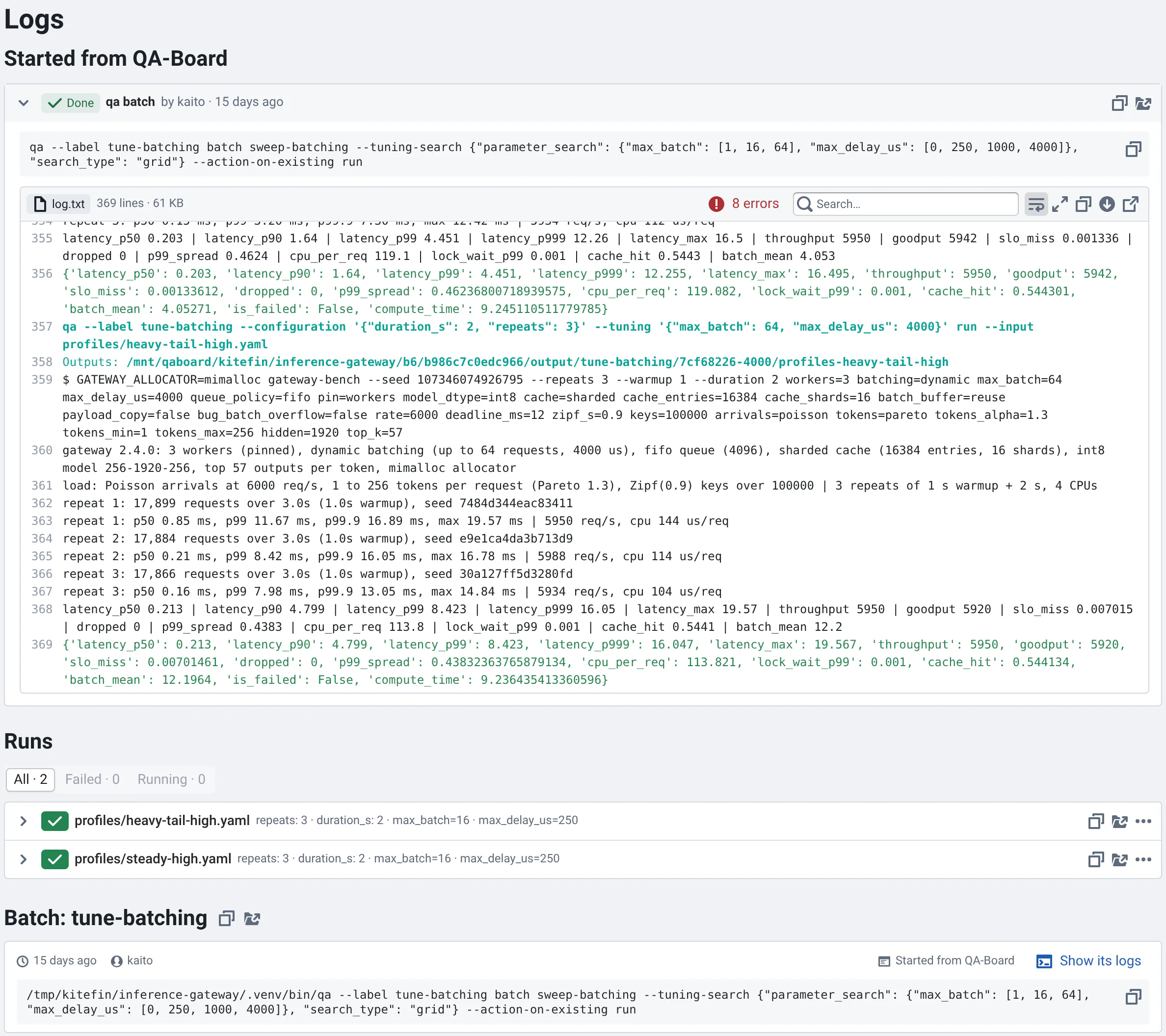Copy the tune-batching batch command at bottom
The image size is (1166, 1036).
point(1133,997)
